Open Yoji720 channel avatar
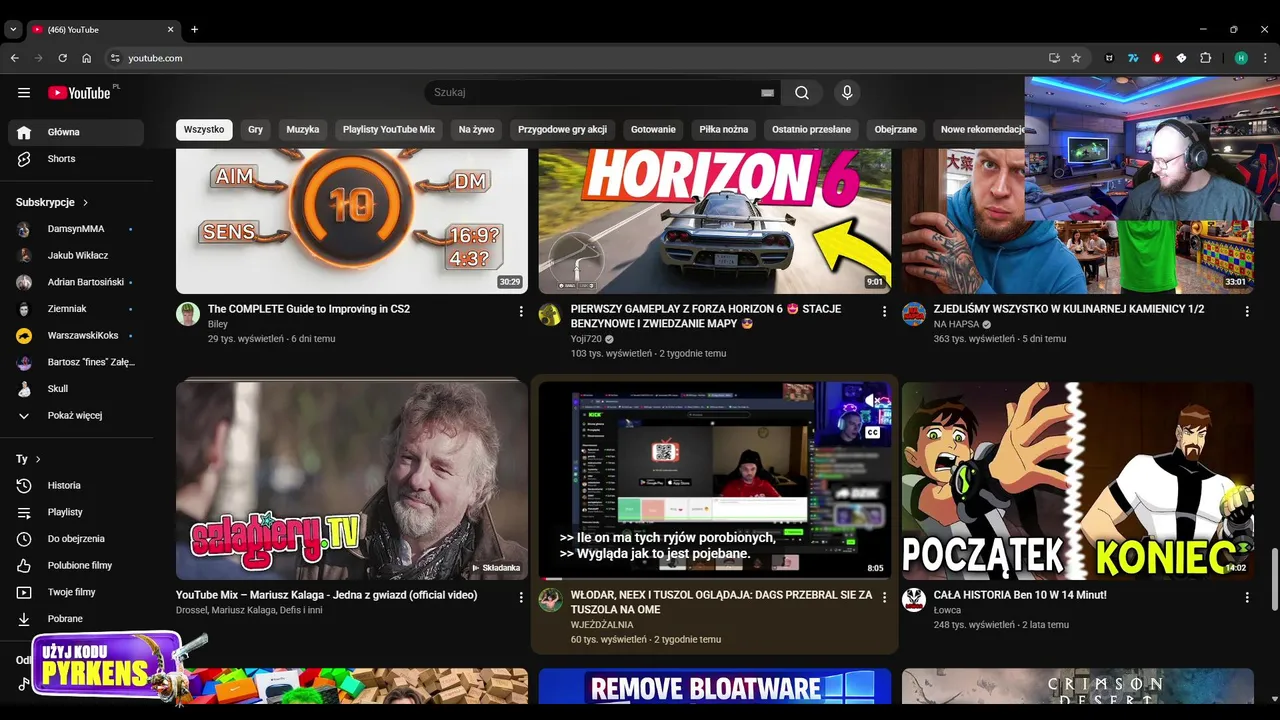The width and height of the screenshot is (1280, 720). [x=550, y=314]
